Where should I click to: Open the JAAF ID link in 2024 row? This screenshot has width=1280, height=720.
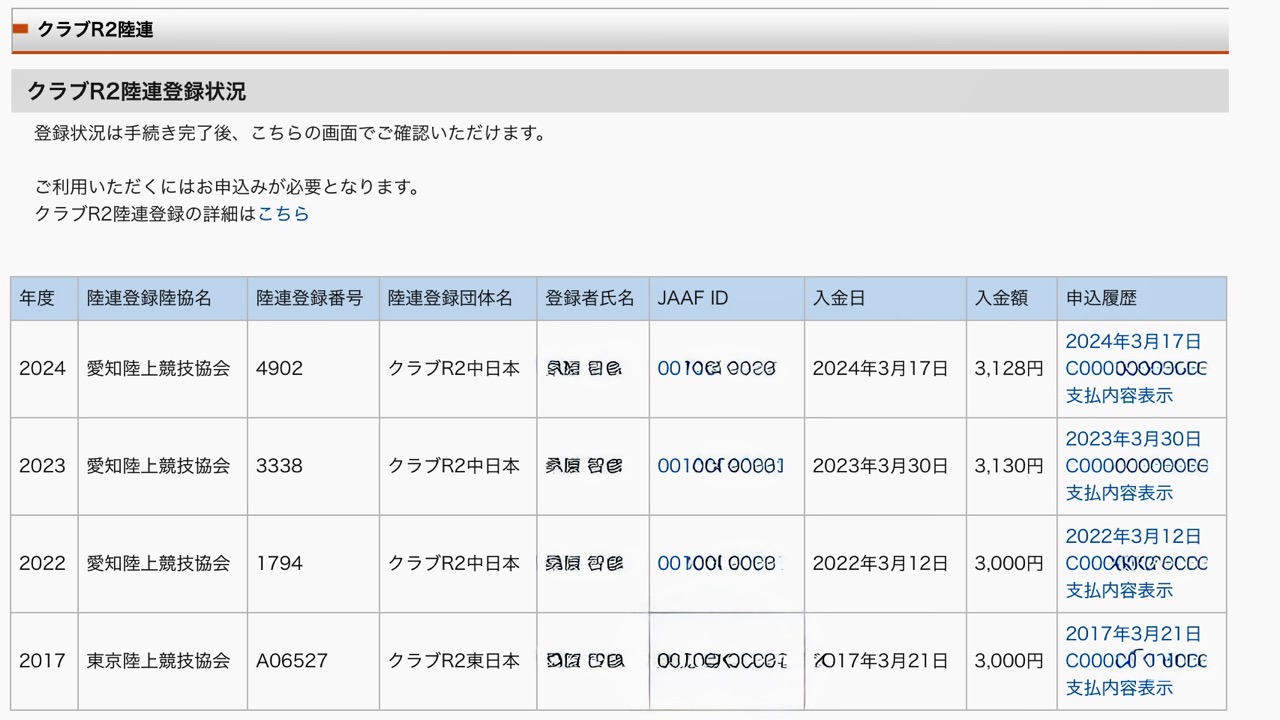pos(716,368)
